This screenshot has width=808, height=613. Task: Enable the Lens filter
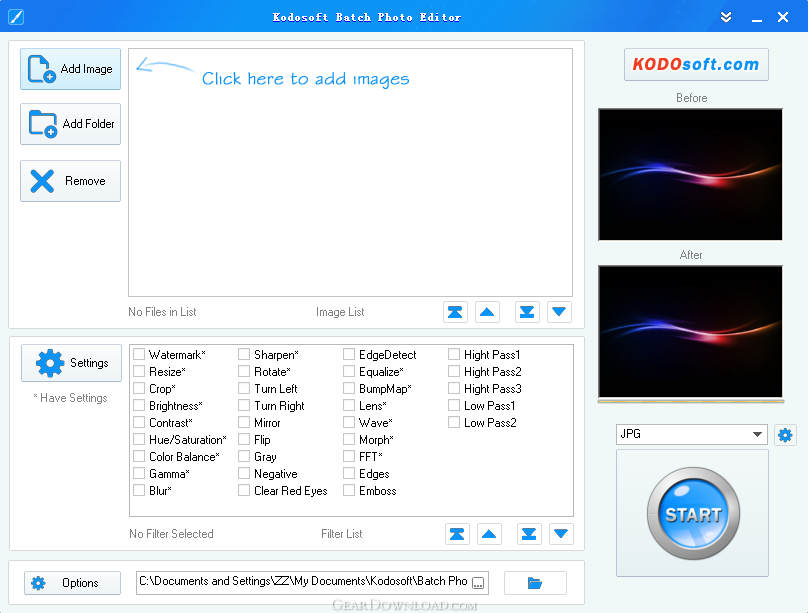tap(349, 405)
